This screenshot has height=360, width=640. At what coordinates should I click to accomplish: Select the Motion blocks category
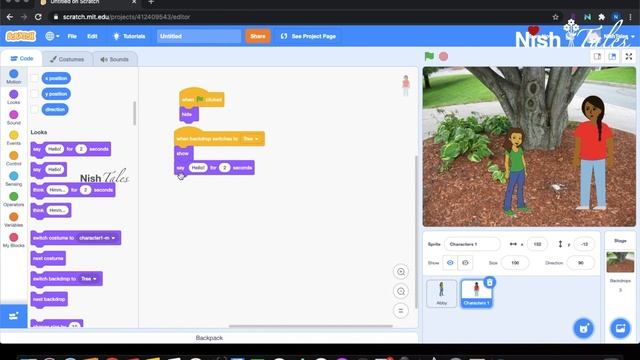(x=13, y=76)
